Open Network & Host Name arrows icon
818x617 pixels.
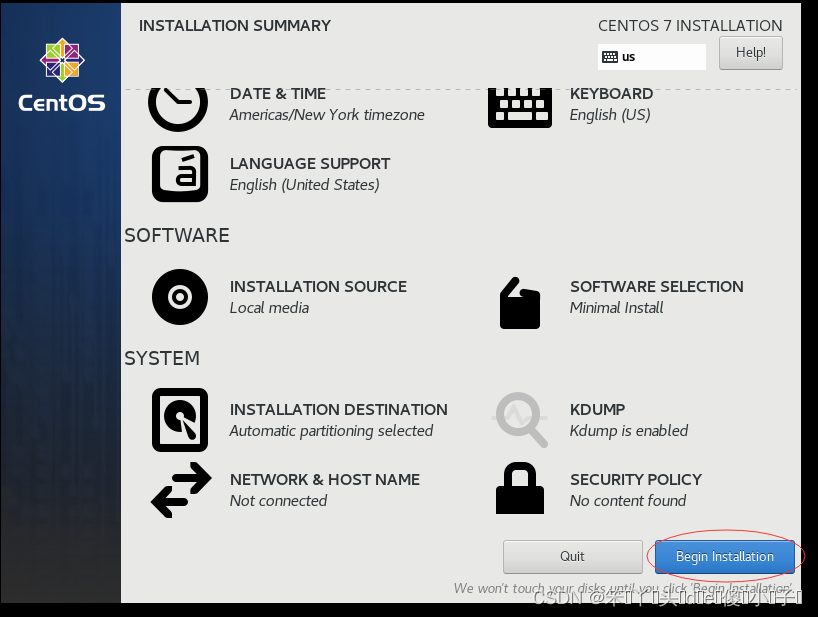click(x=181, y=490)
